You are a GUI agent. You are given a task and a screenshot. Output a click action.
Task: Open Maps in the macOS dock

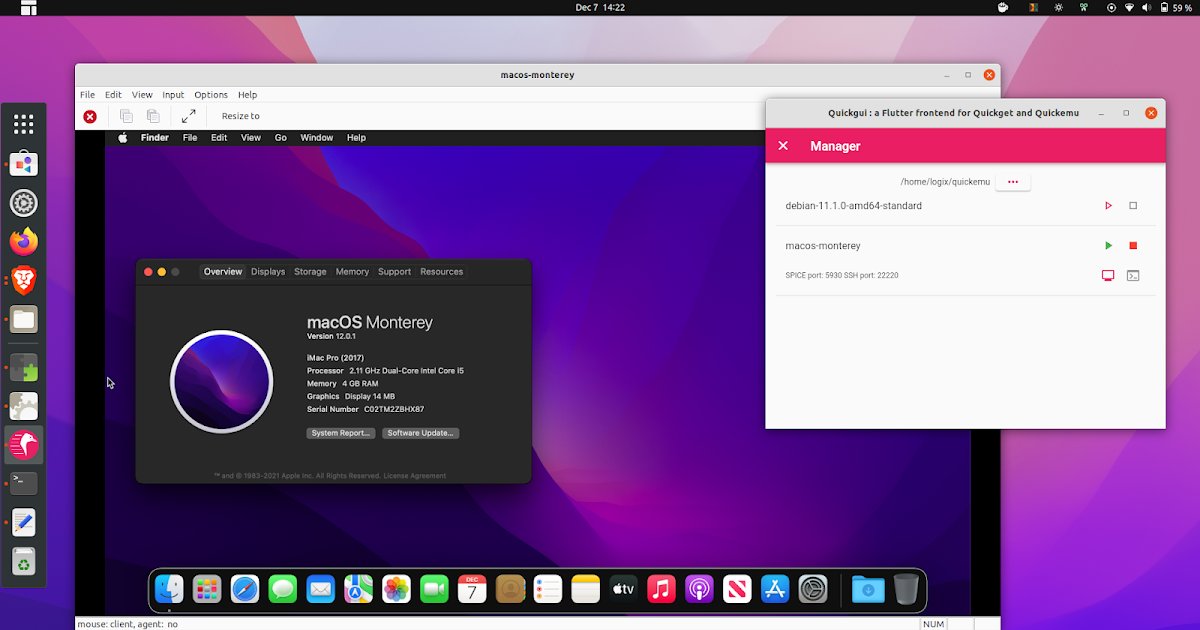click(x=358, y=589)
